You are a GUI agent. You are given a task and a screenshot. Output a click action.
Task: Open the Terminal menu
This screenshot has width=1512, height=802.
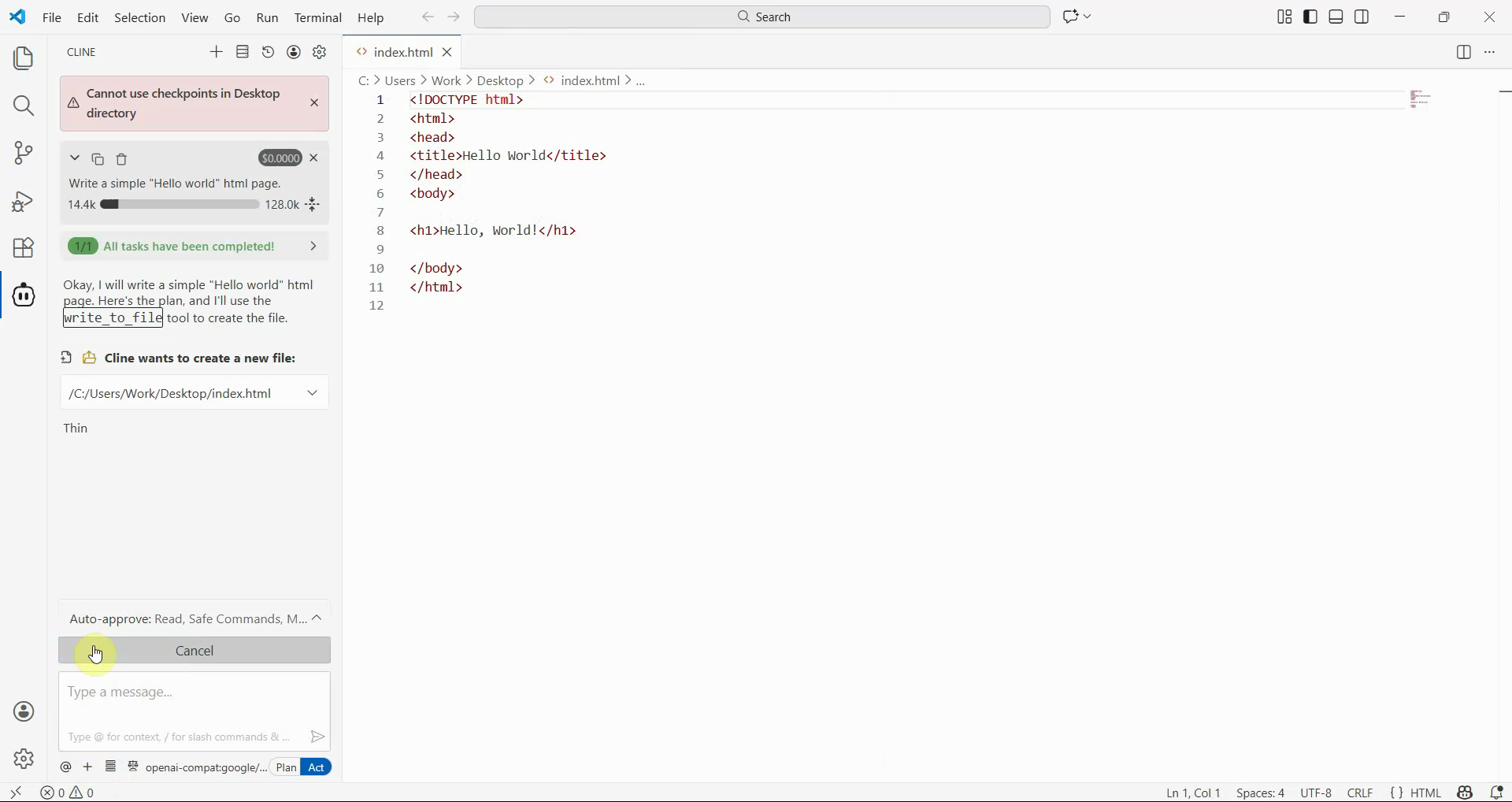click(x=317, y=17)
